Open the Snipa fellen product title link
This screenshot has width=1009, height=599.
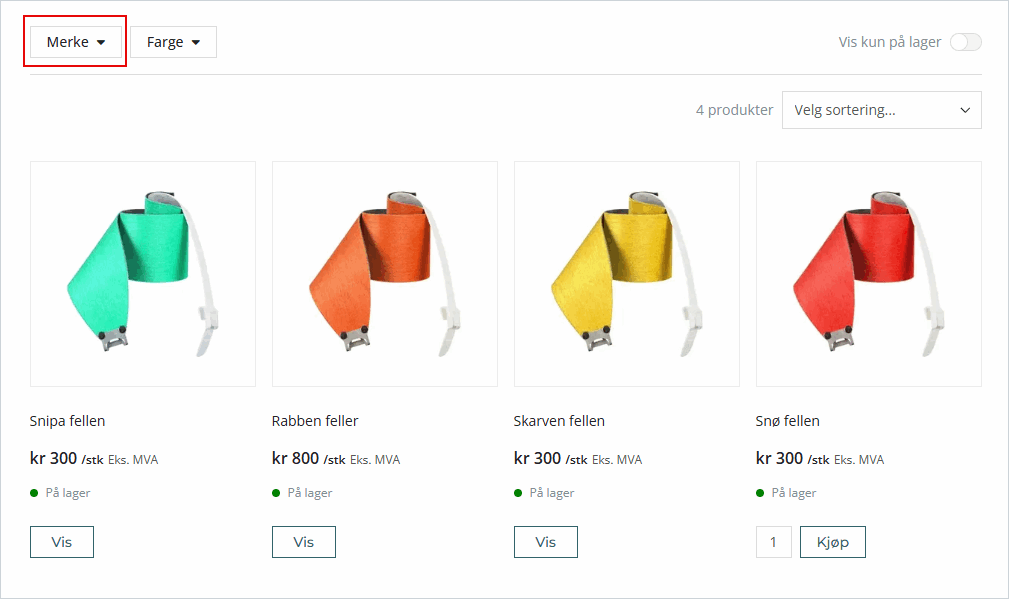(x=68, y=421)
